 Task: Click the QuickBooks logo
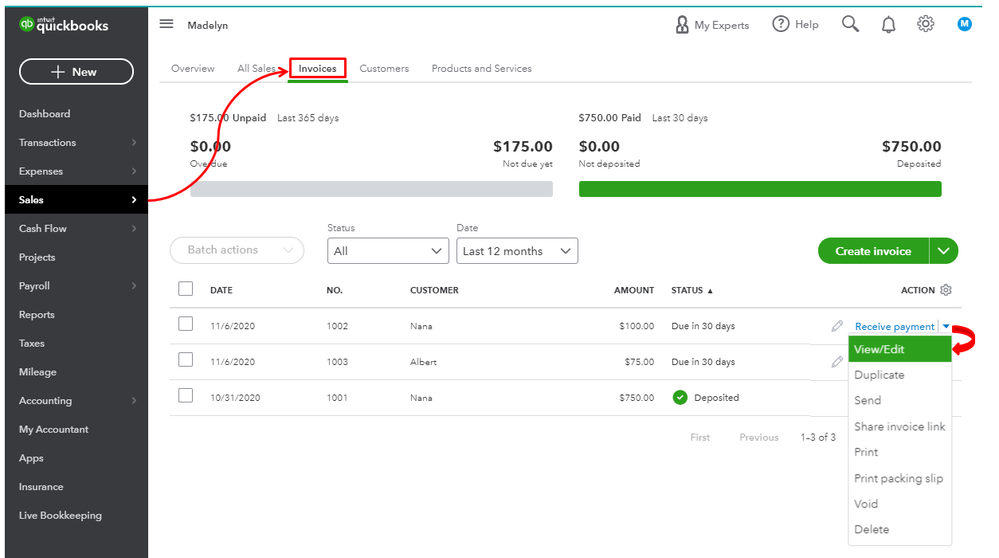[64, 25]
